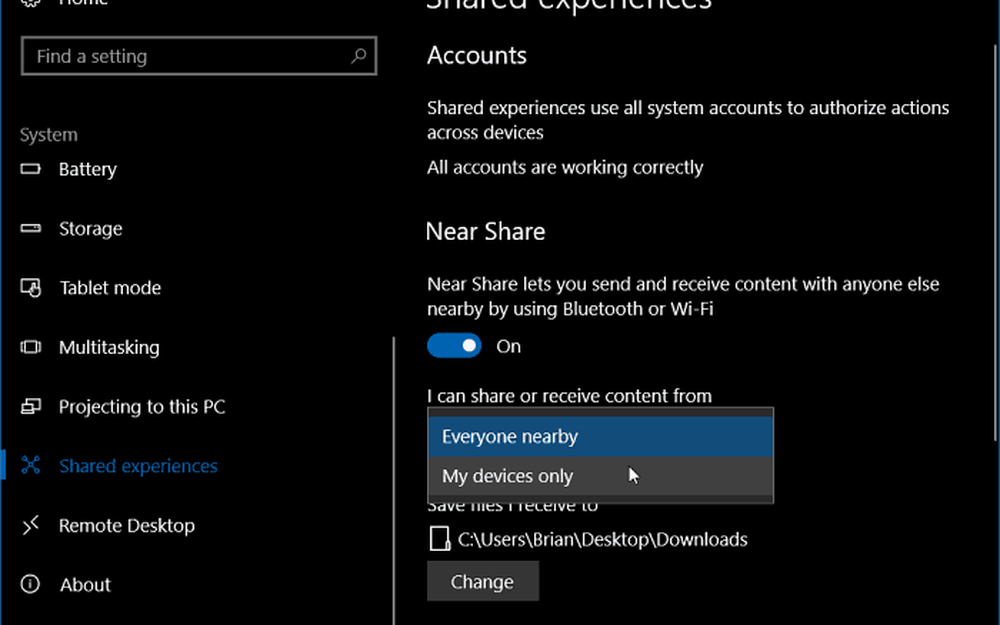The height and width of the screenshot is (625, 1000).
Task: Click the Multitasking icon in the sidebar
Action: (30, 348)
